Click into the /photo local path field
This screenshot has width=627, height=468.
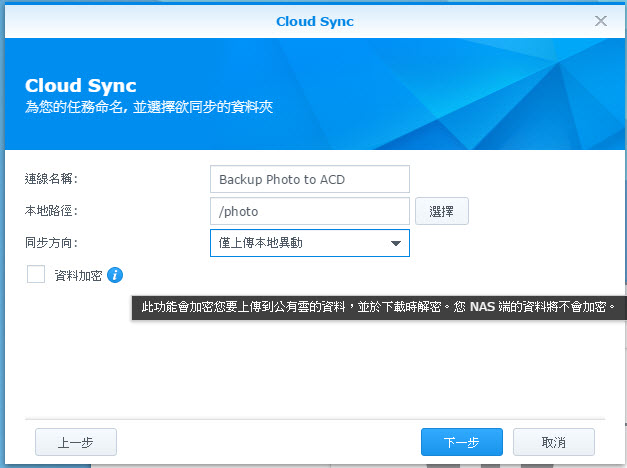[x=310, y=211]
